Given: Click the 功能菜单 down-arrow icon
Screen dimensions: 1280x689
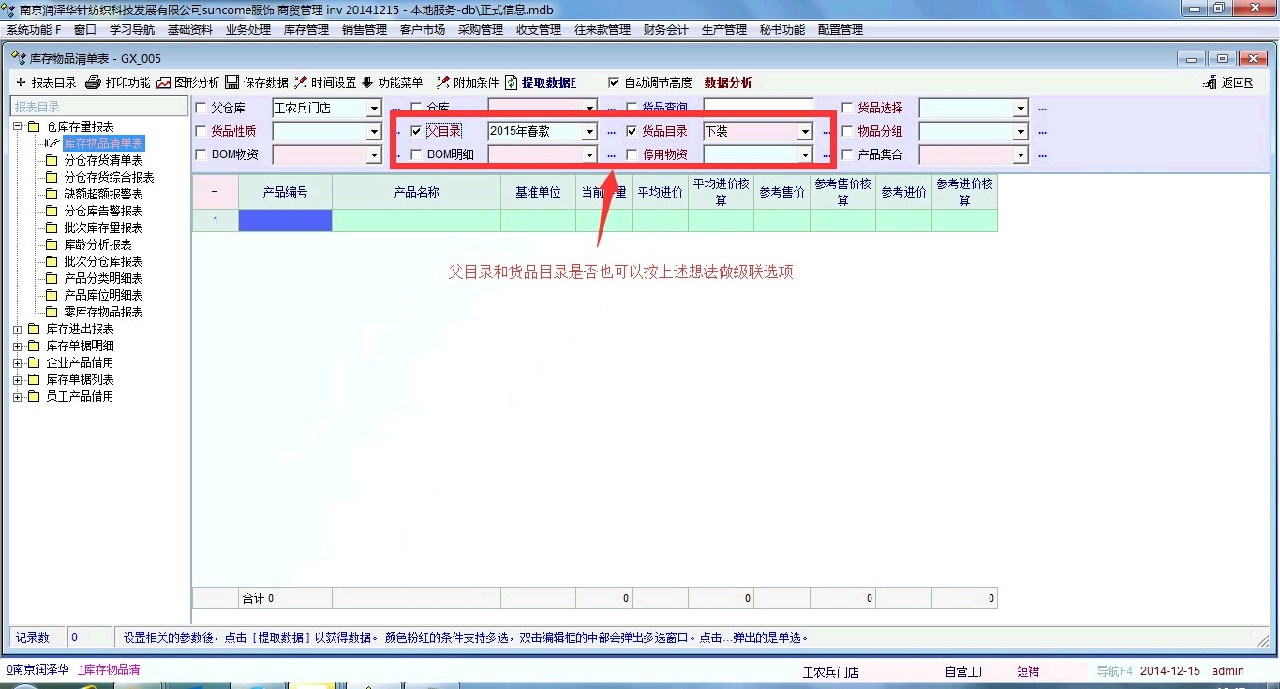Looking at the screenshot, I should click(x=367, y=83).
